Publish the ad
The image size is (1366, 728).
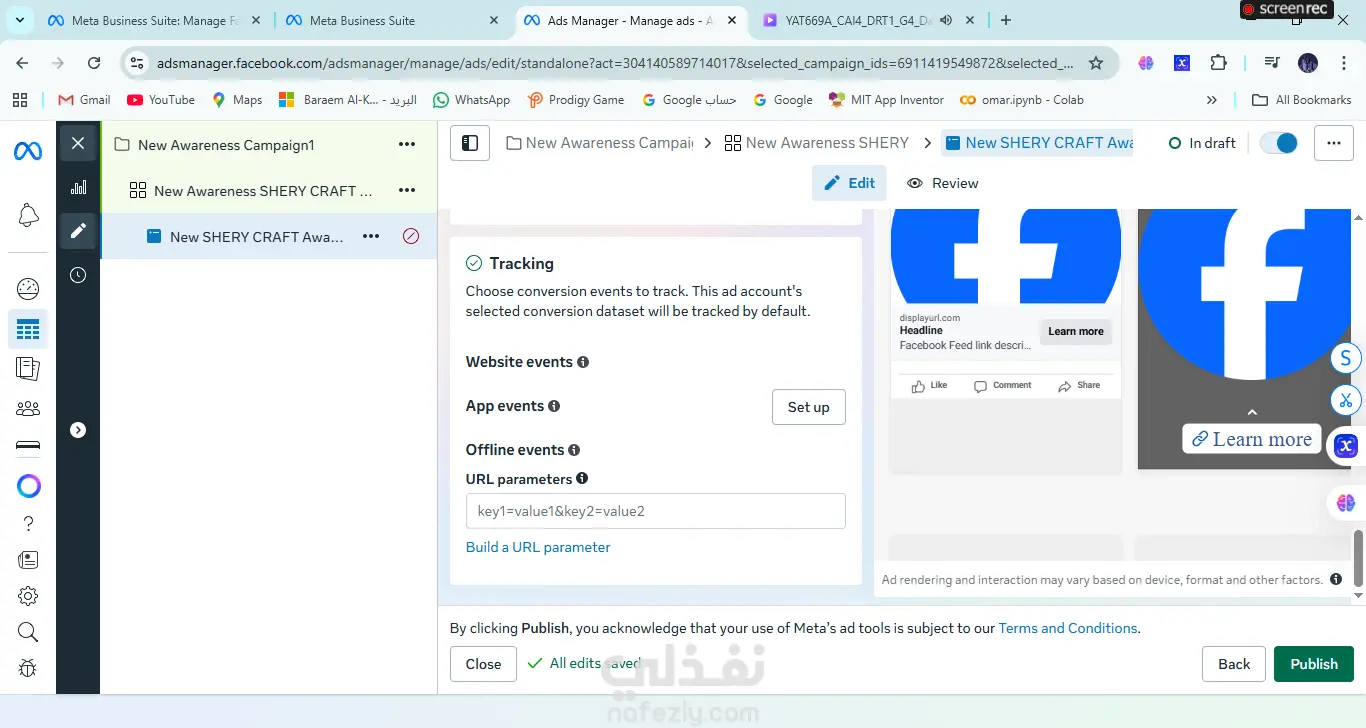point(1314,664)
